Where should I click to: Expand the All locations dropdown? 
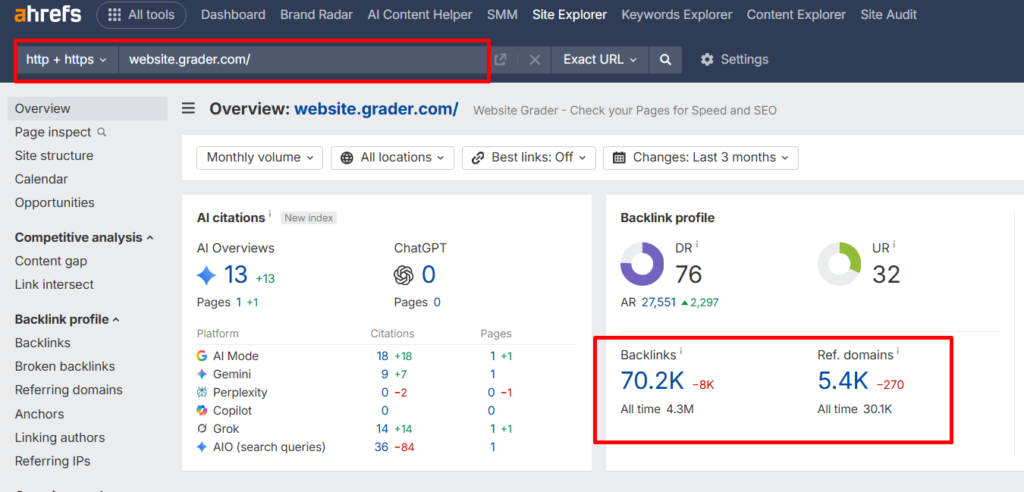(x=392, y=157)
